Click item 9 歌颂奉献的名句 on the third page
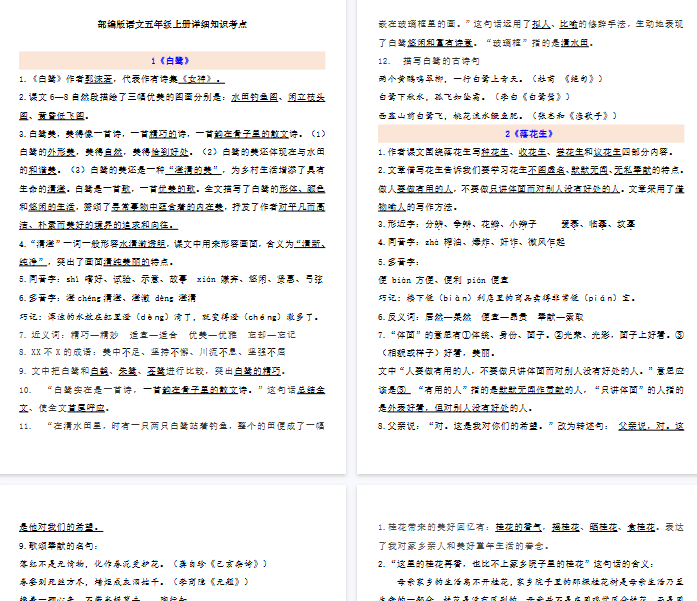 (62, 545)
